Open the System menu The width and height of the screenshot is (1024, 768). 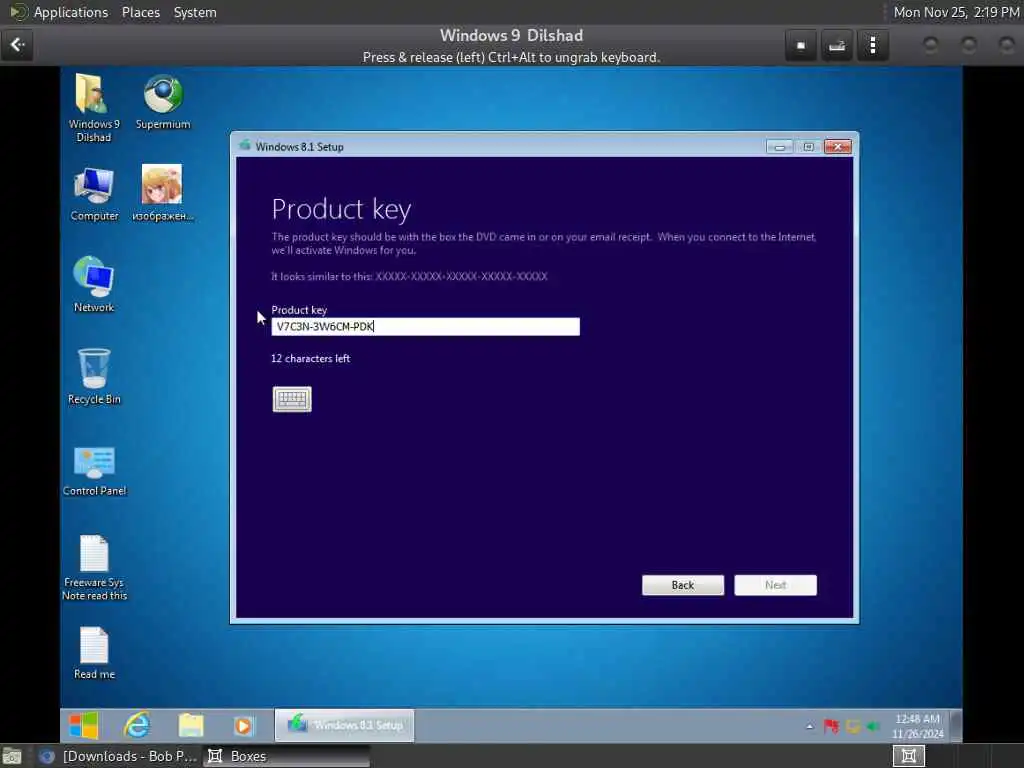(x=195, y=12)
